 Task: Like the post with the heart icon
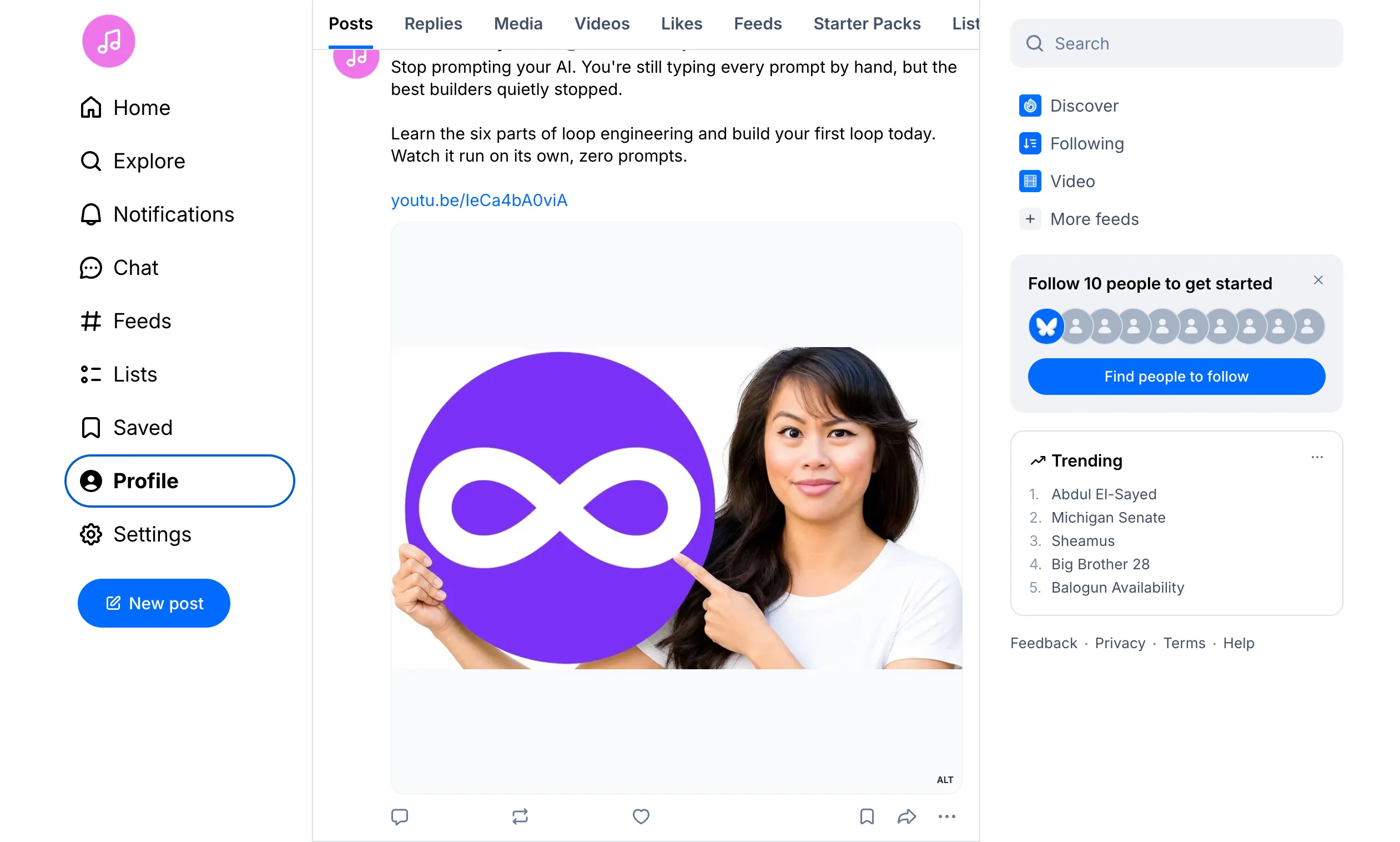pos(641,816)
